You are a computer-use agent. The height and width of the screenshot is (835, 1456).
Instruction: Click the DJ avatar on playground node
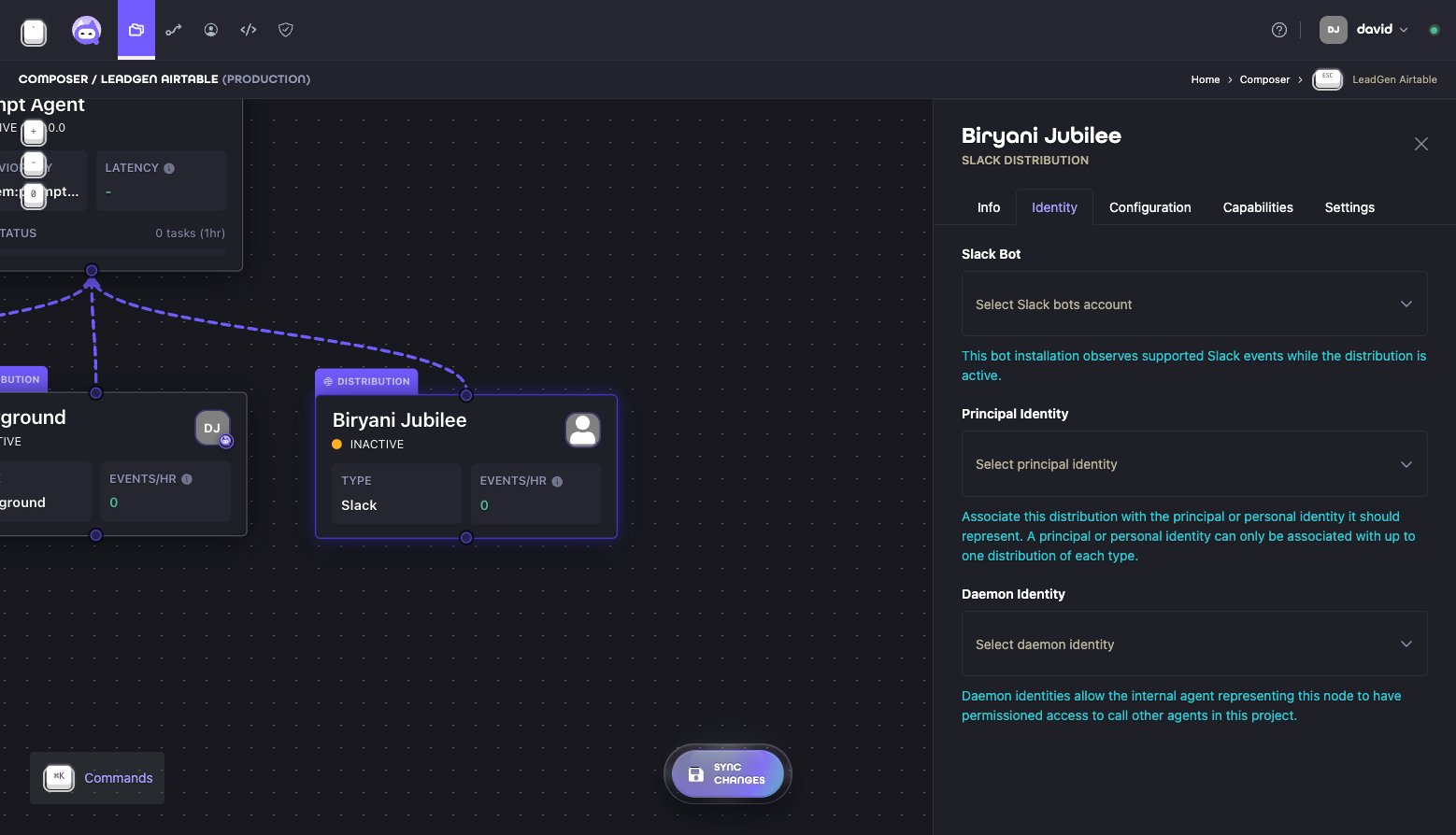click(x=213, y=428)
